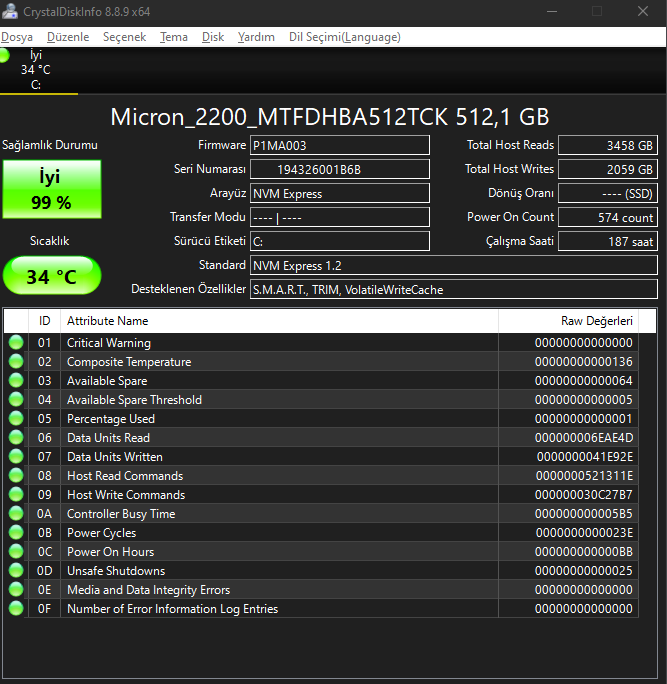Screen dimensions: 667x684
Task: Click Çalışma Saati value 187 saat
Action: (608, 241)
